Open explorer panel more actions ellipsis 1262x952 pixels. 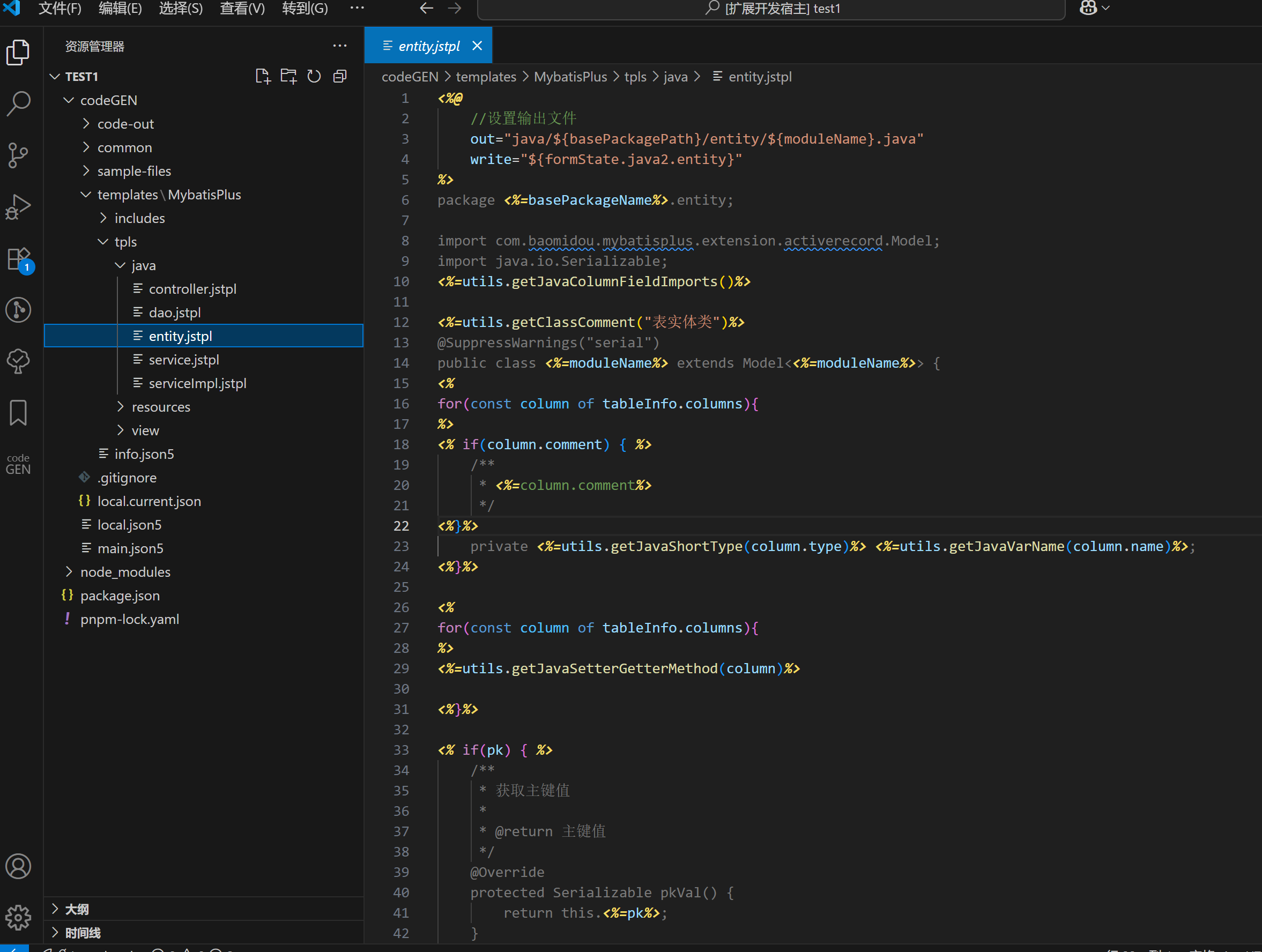340,46
